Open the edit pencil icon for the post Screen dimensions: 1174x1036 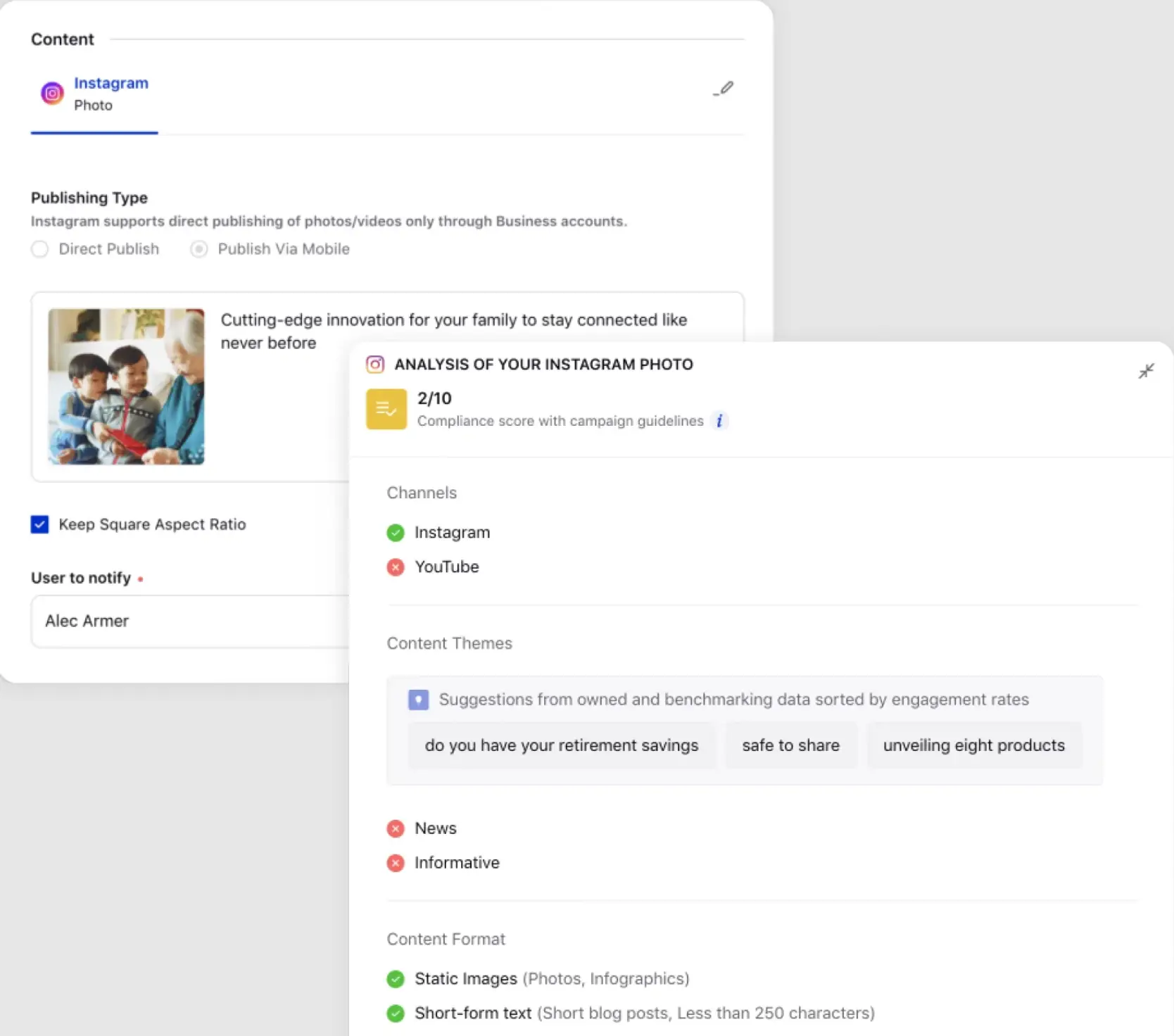tap(724, 89)
